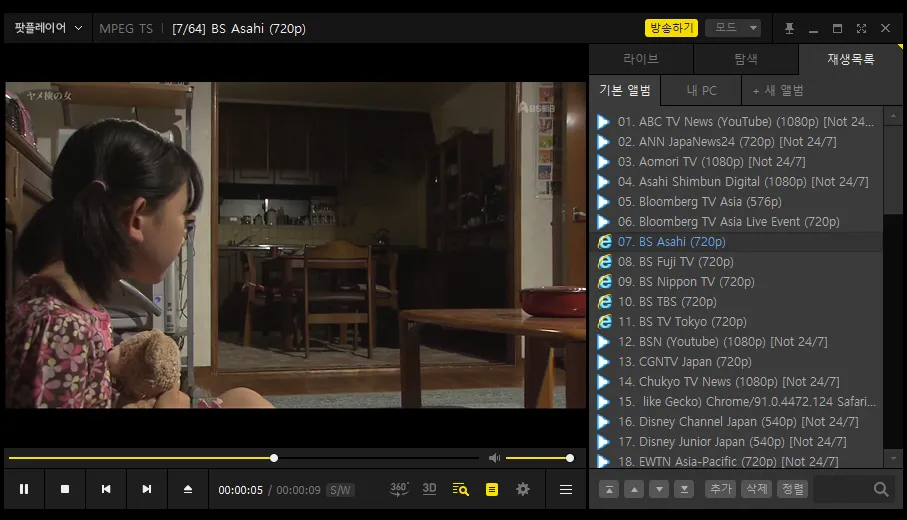Toggle the 3D video mode
Image resolution: width=907 pixels, height=520 pixels.
point(429,489)
